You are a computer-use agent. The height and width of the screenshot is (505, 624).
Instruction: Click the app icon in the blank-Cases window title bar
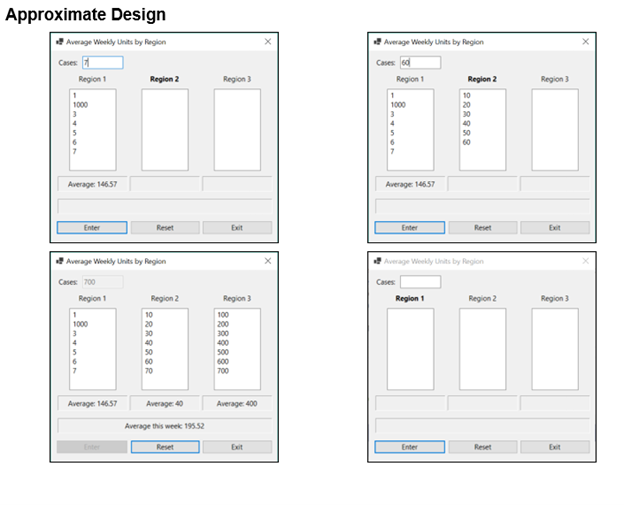[x=378, y=261]
